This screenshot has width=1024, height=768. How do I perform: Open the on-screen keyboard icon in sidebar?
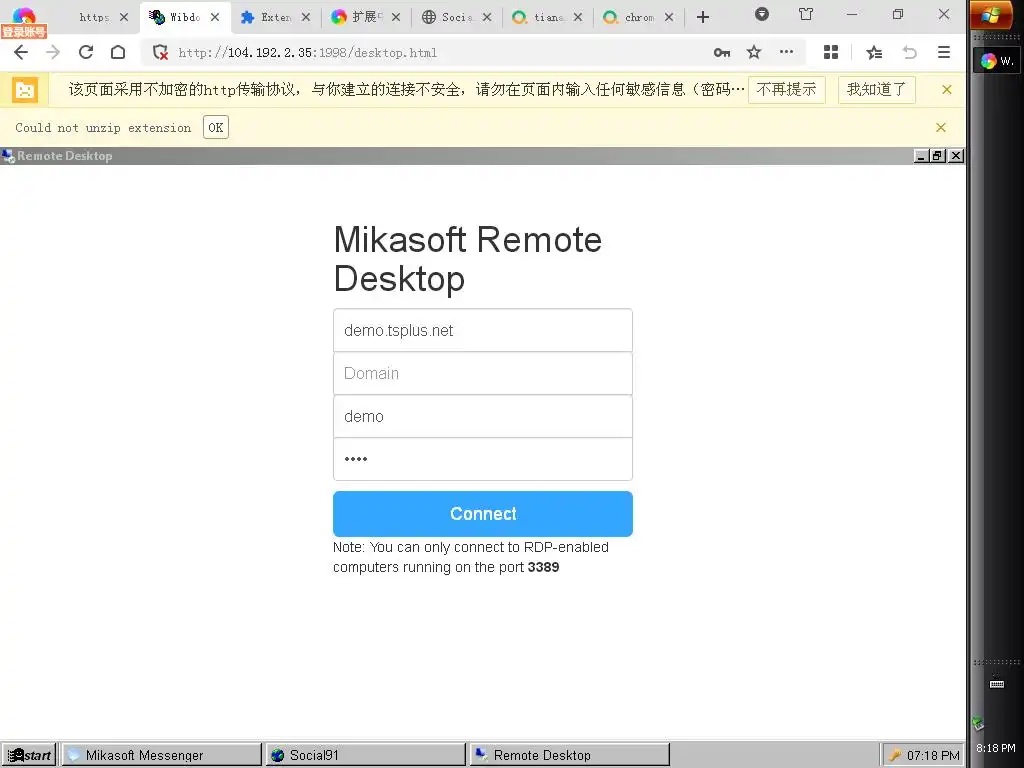(997, 684)
